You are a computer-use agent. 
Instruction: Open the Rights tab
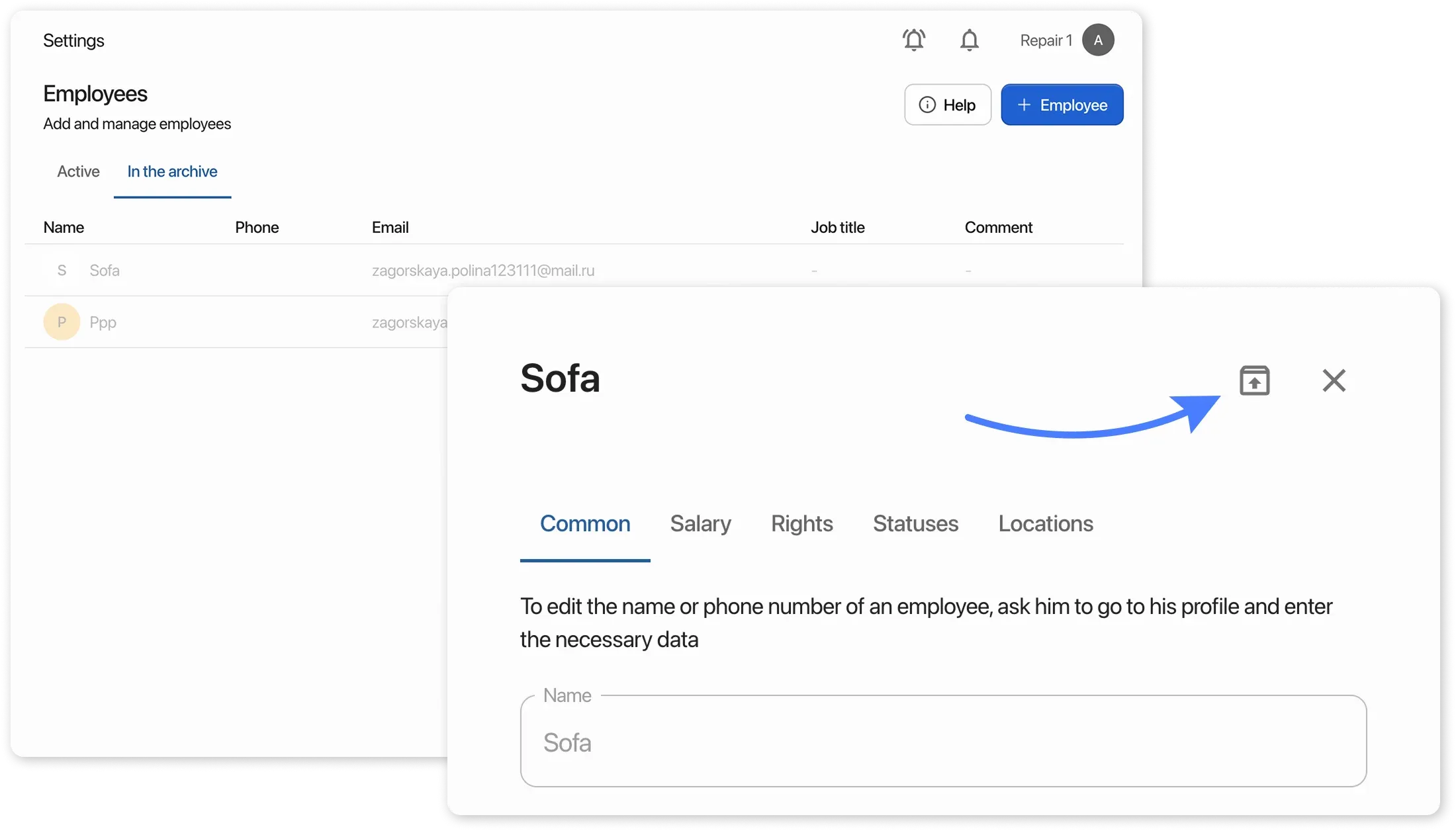802,523
